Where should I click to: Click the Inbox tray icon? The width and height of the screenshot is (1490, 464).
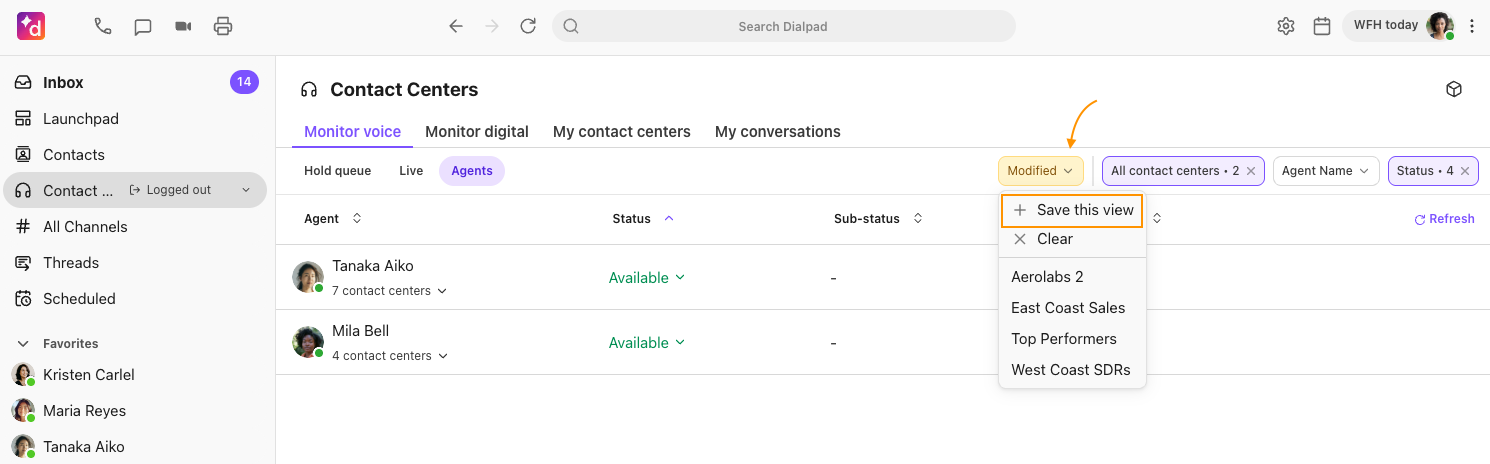click(23, 83)
